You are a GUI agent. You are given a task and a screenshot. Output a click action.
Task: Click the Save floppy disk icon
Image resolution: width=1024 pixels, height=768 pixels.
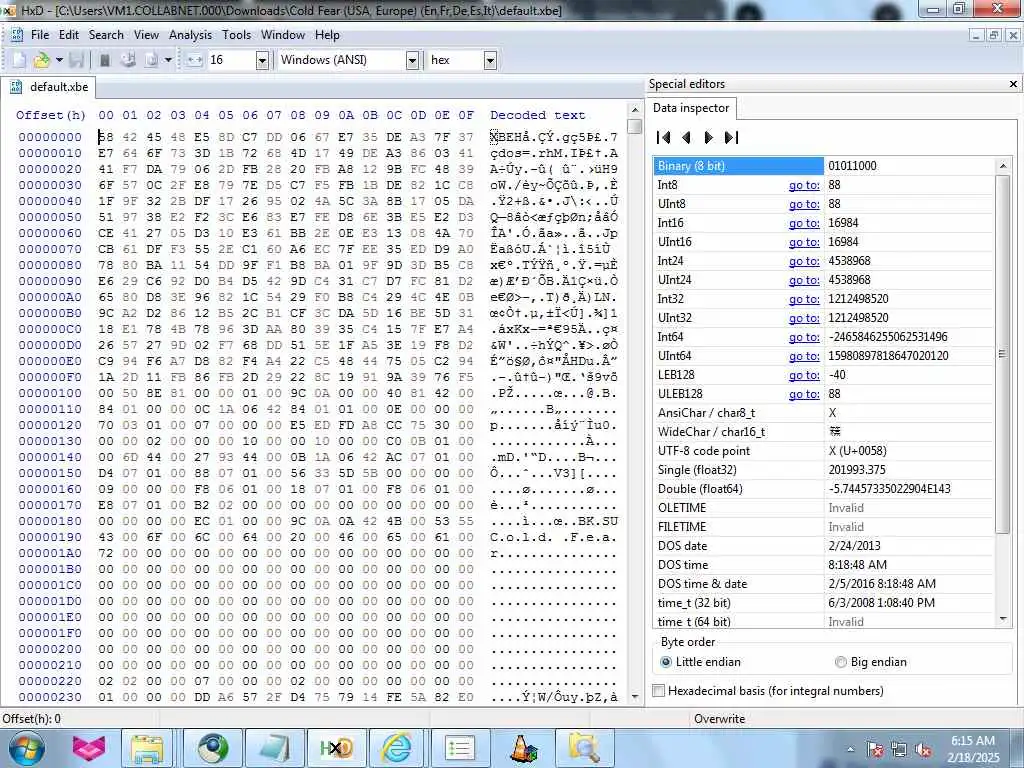[x=76, y=60]
